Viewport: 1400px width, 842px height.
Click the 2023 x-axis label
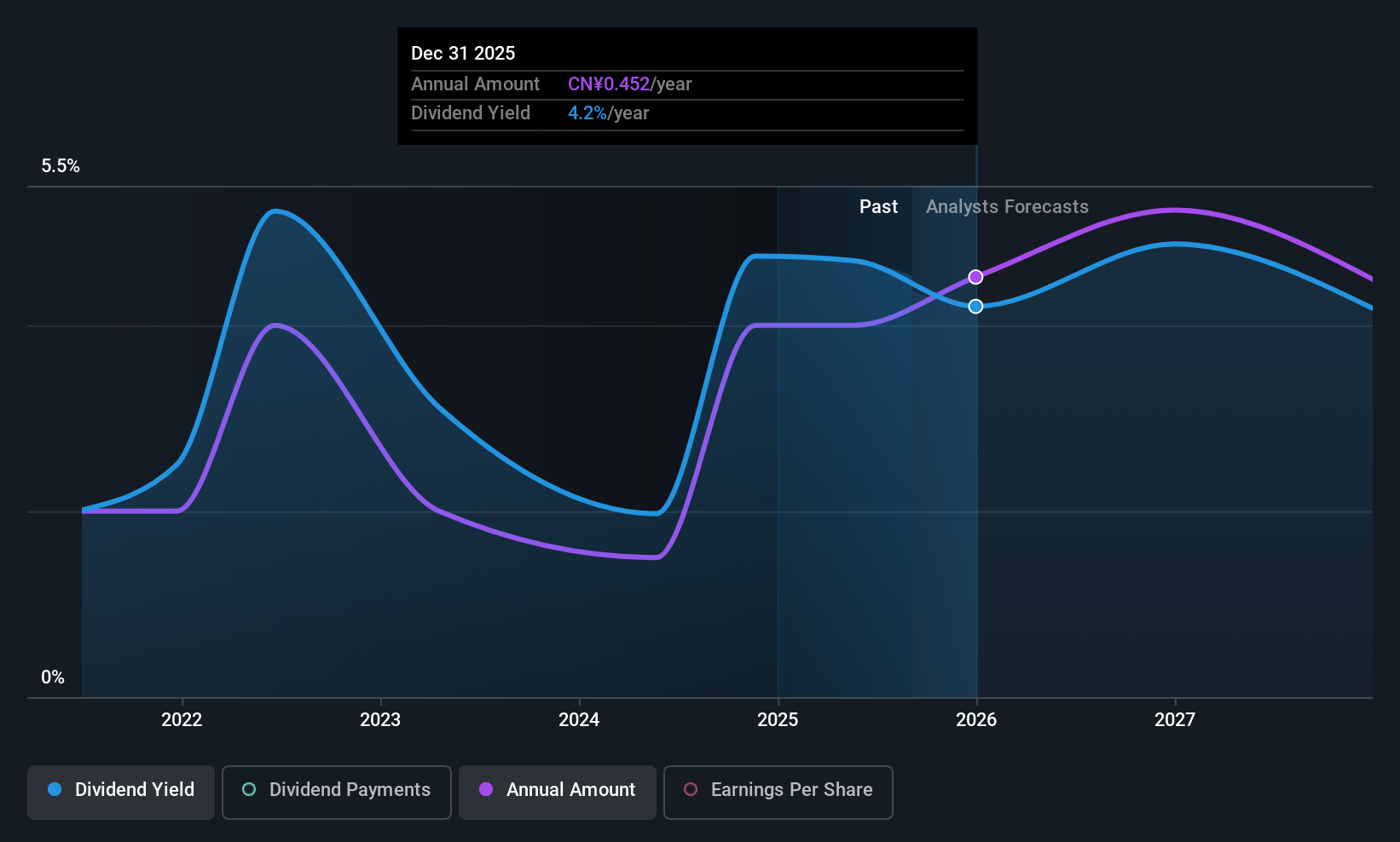(380, 720)
